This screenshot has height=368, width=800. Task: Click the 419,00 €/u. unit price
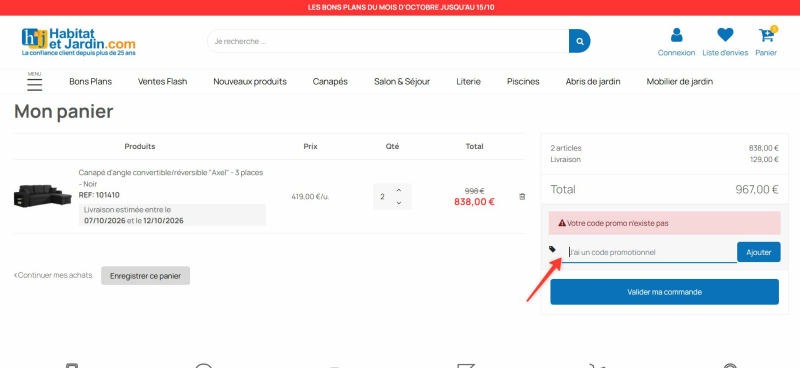(x=310, y=197)
